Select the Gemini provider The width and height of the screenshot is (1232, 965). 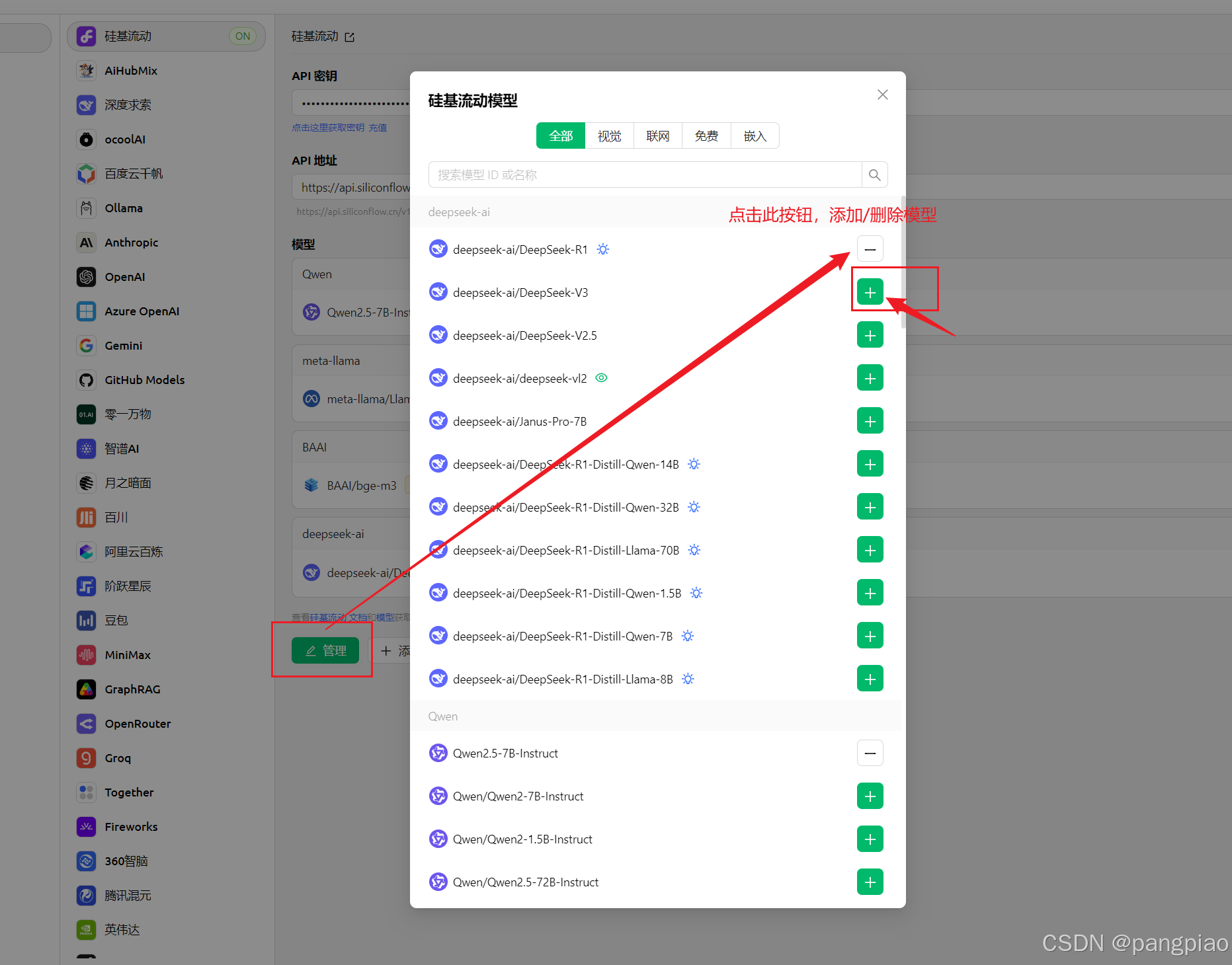(x=165, y=346)
